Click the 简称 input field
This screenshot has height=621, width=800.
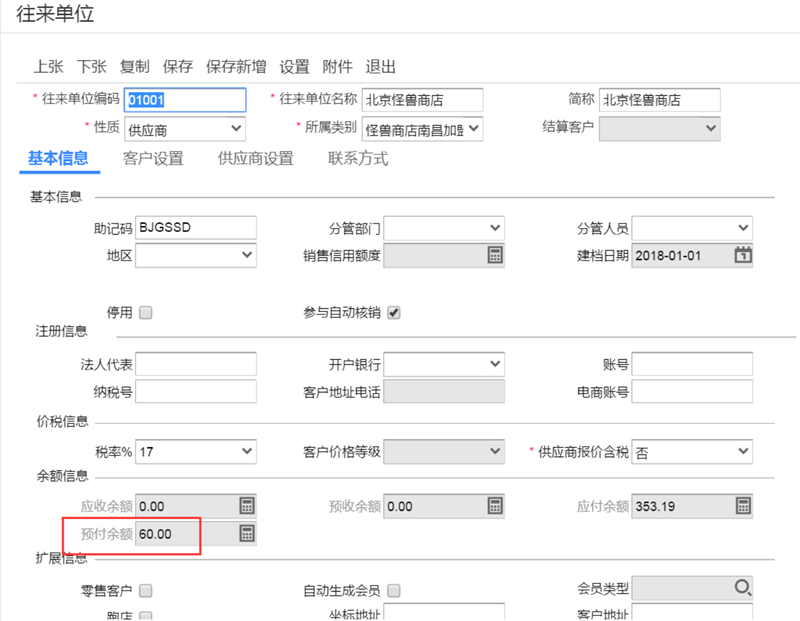point(660,100)
